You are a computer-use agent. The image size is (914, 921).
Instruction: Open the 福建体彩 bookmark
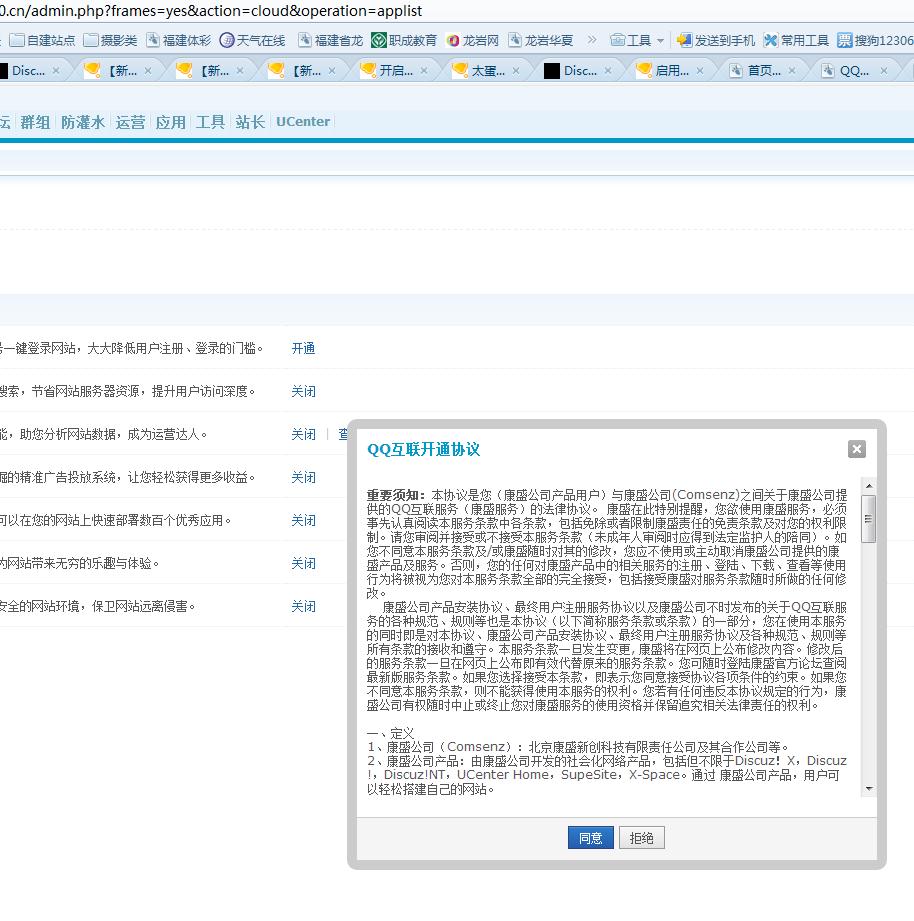click(179, 41)
